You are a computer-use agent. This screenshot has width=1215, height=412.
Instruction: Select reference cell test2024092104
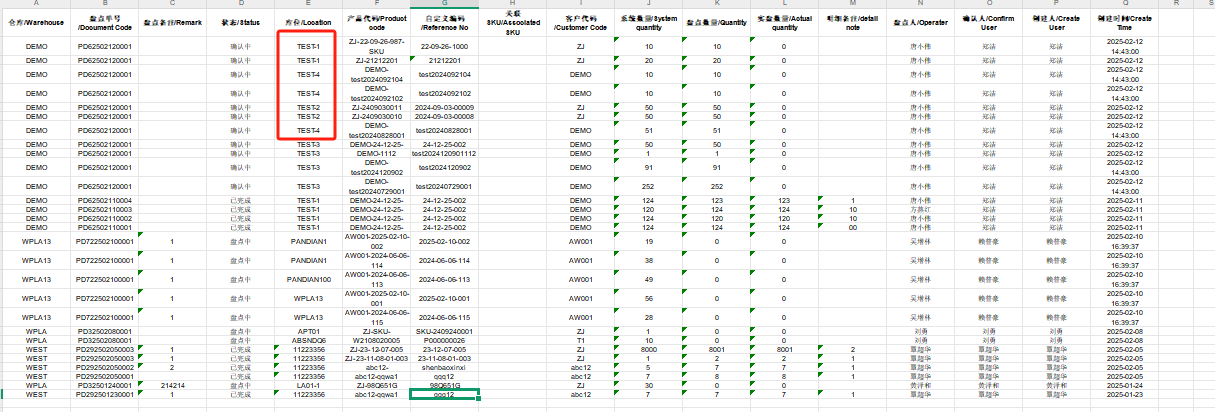point(445,74)
